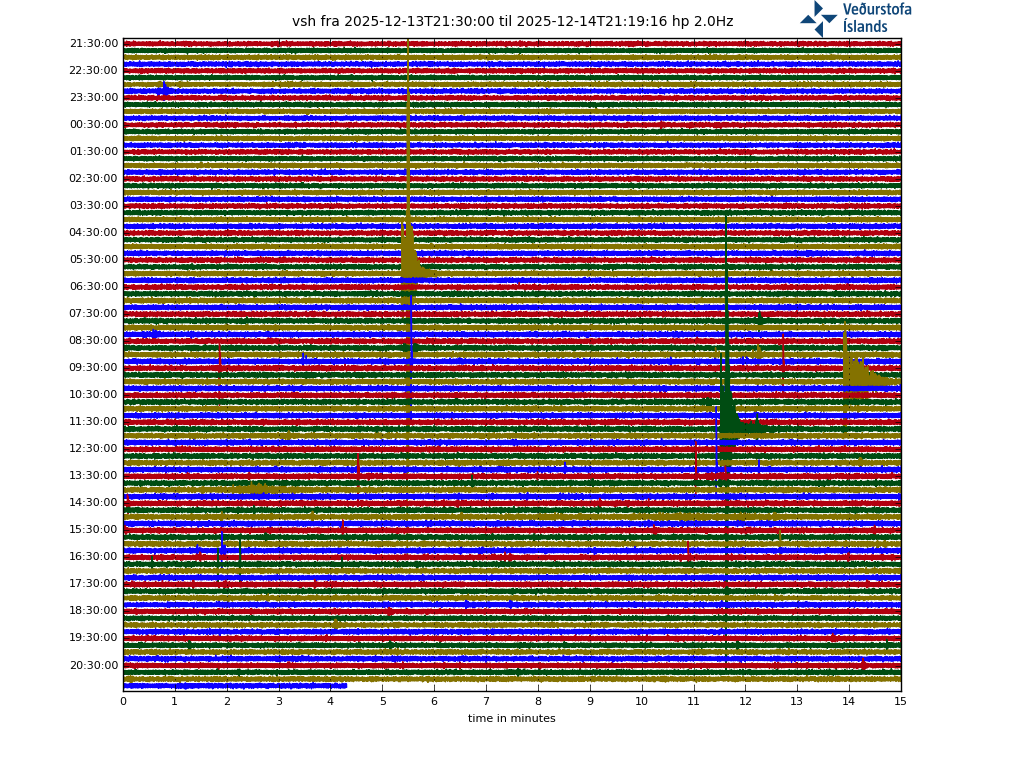Click the 16:30:00 row label
The width and height of the screenshot is (1024, 768).
94,557
